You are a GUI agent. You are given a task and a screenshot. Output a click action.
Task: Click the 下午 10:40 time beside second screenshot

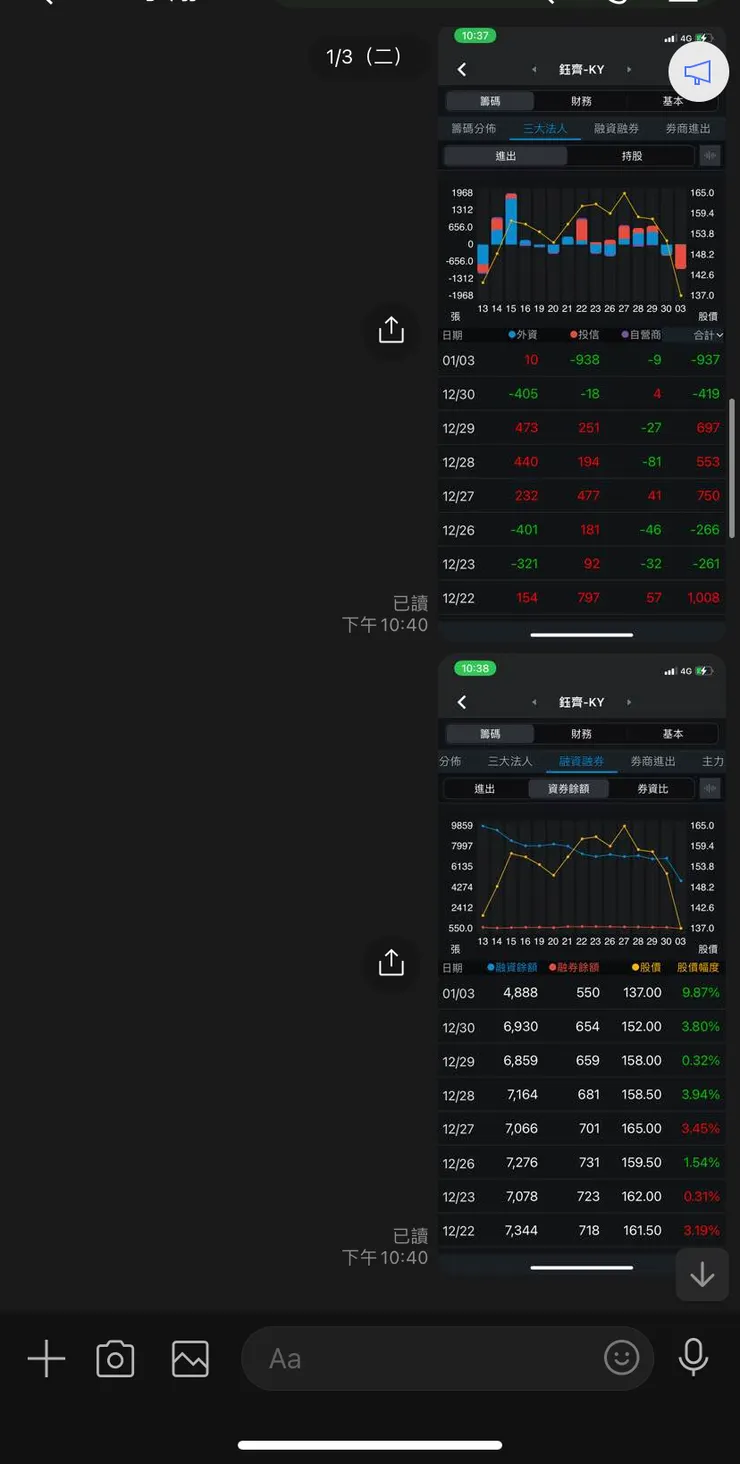coord(385,1258)
